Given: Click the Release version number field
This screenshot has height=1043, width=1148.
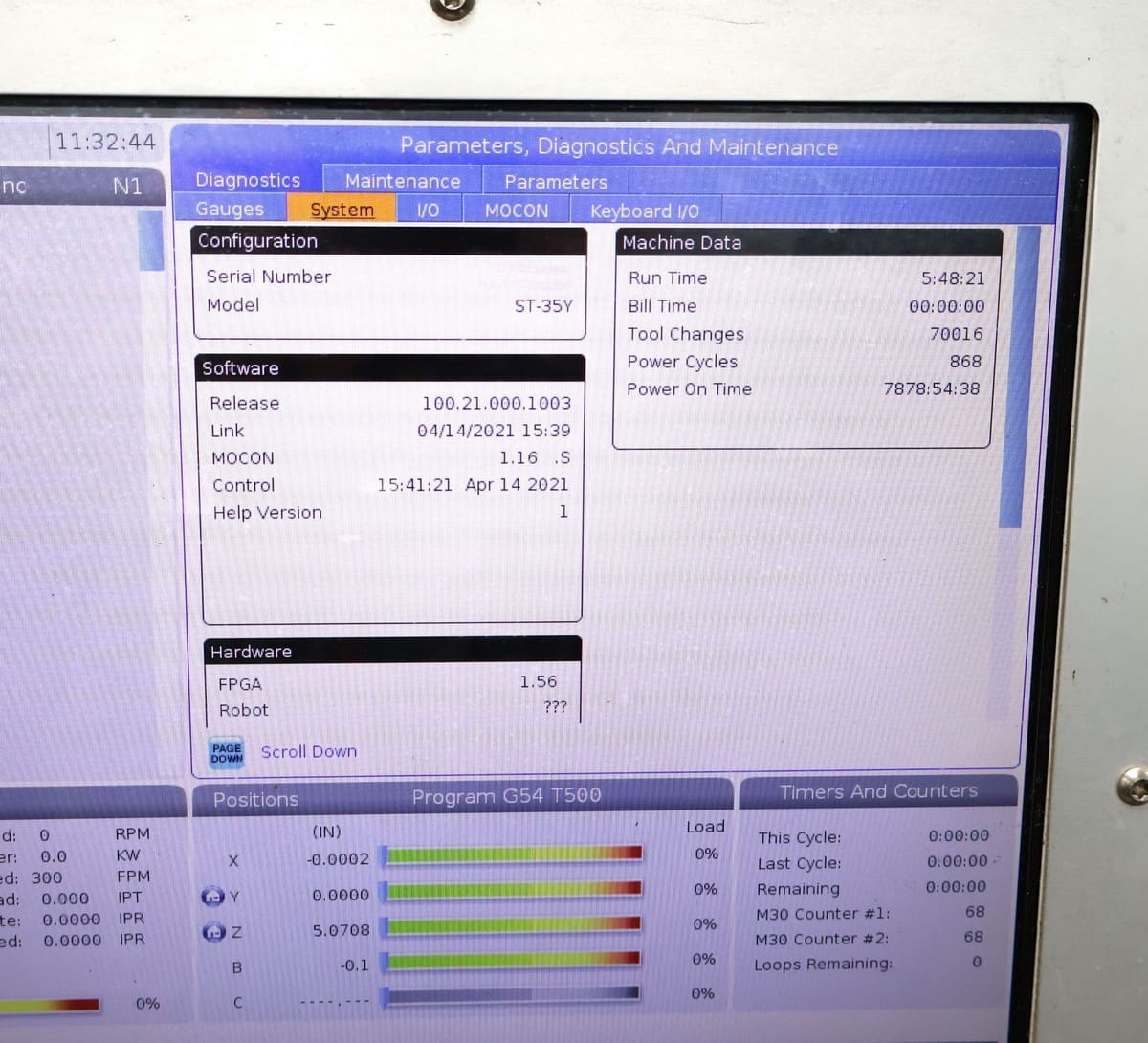Looking at the screenshot, I should [x=496, y=404].
